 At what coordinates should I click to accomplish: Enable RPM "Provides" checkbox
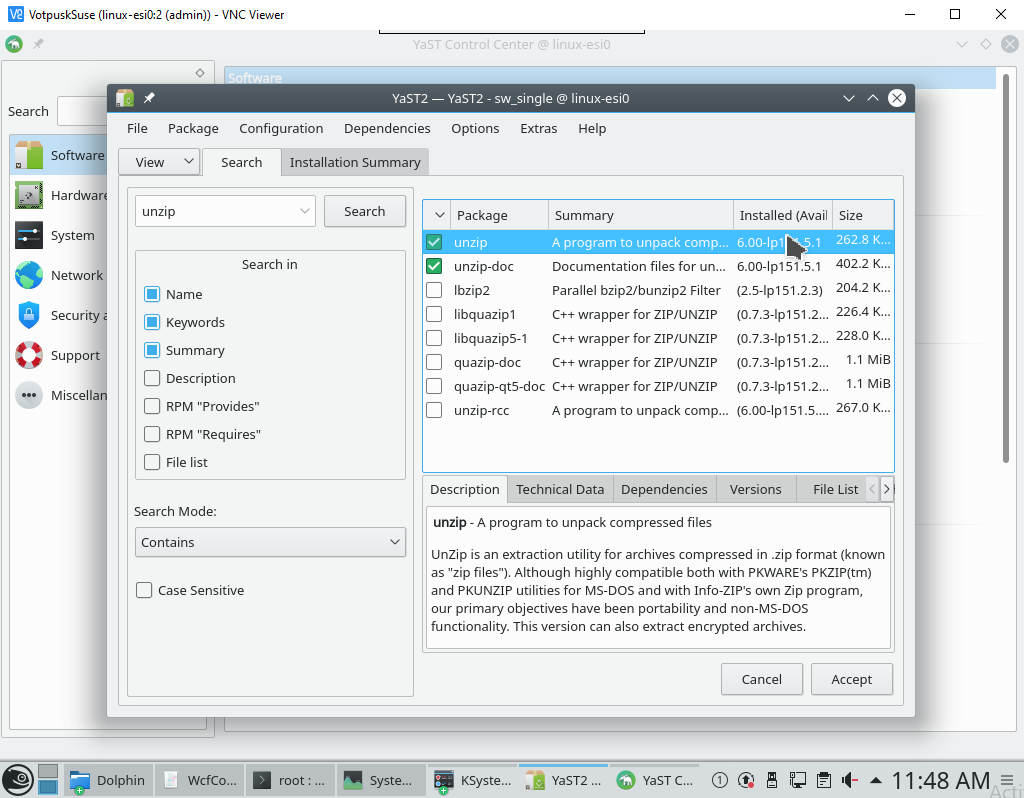(152, 406)
